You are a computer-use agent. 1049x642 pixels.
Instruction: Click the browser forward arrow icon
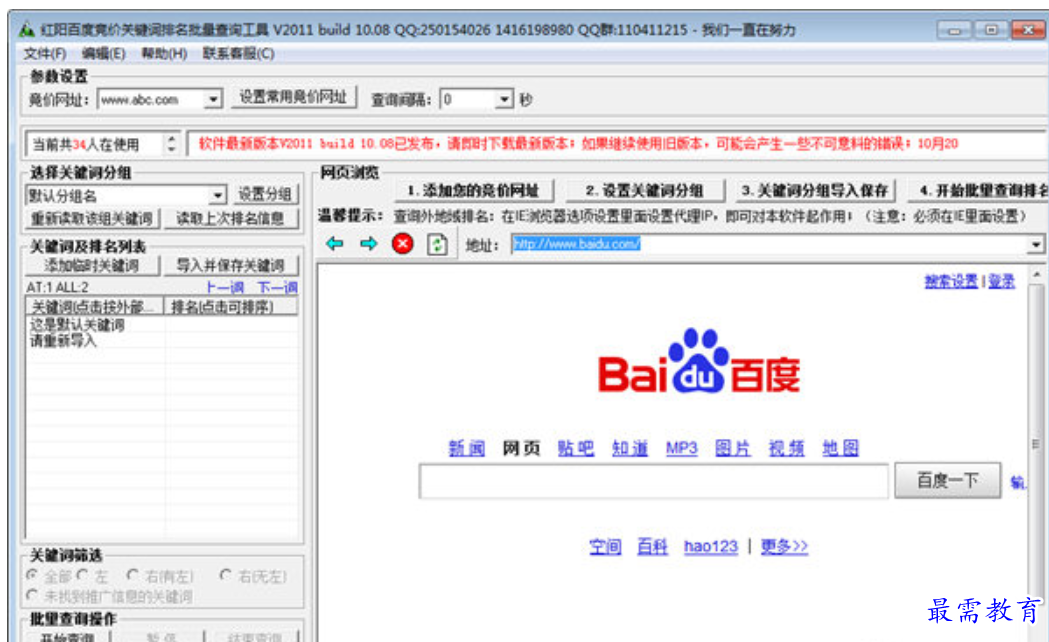(x=369, y=244)
